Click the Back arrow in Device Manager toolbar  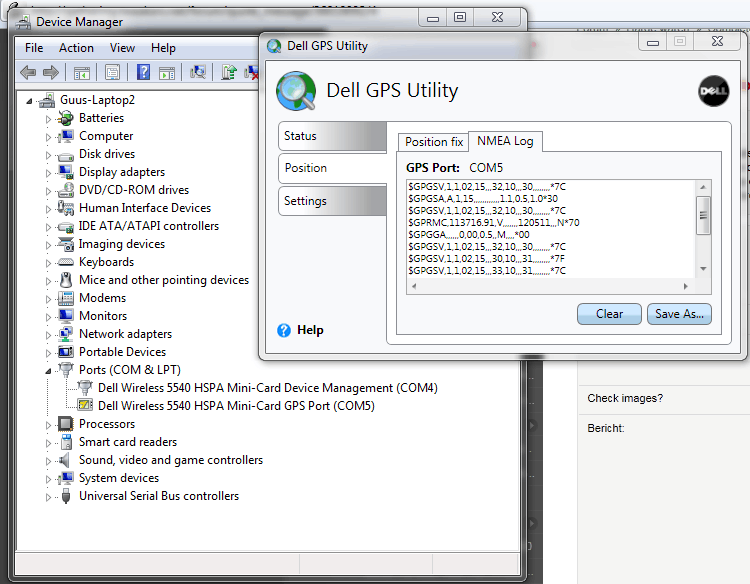[28, 73]
